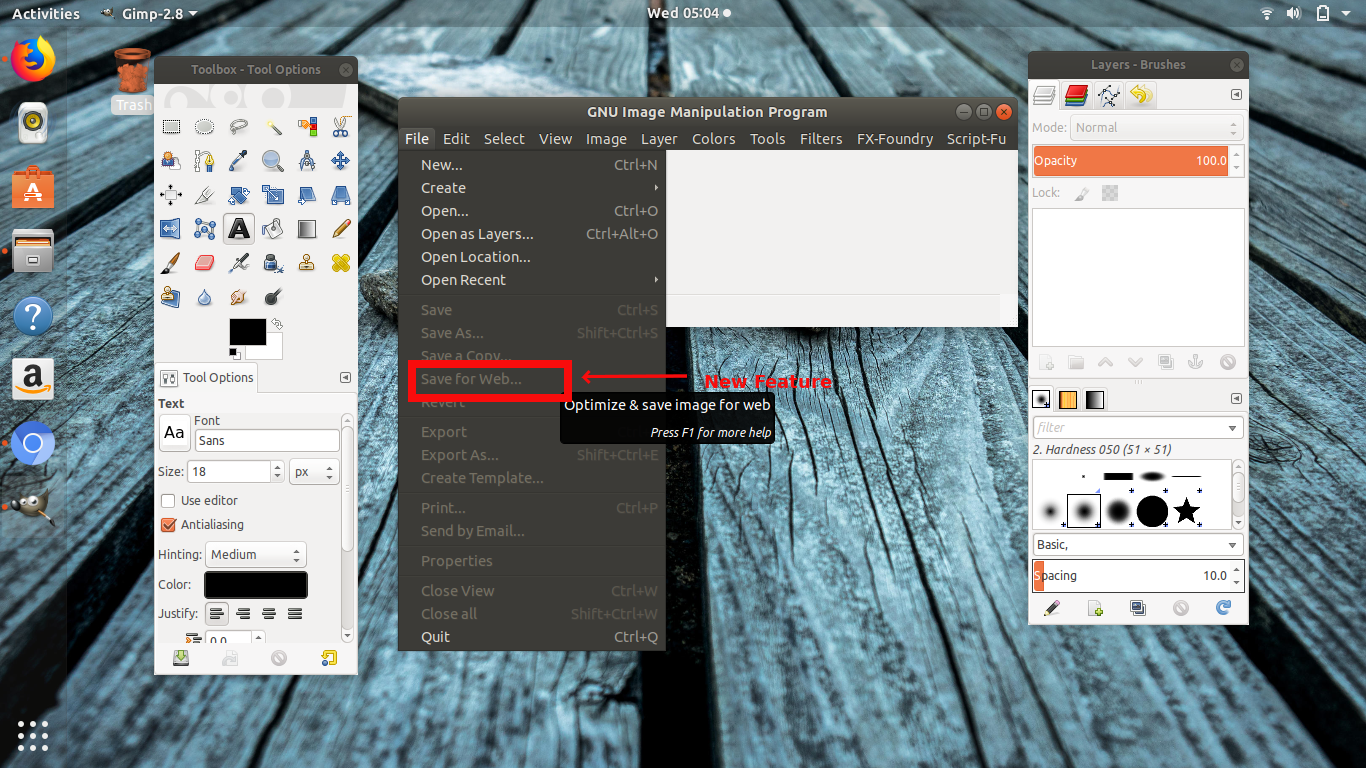Open the brush filter dropdown arrow
This screenshot has height=768, width=1366.
(x=1232, y=428)
